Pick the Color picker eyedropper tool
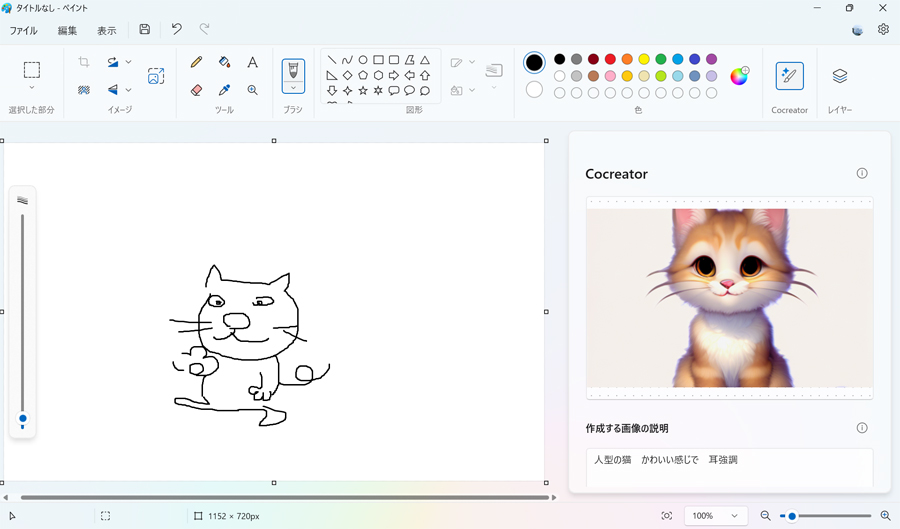The image size is (900, 529). pos(224,90)
